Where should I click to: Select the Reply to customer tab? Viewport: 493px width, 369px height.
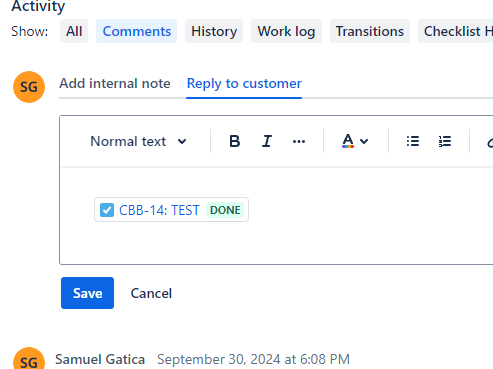coord(244,83)
